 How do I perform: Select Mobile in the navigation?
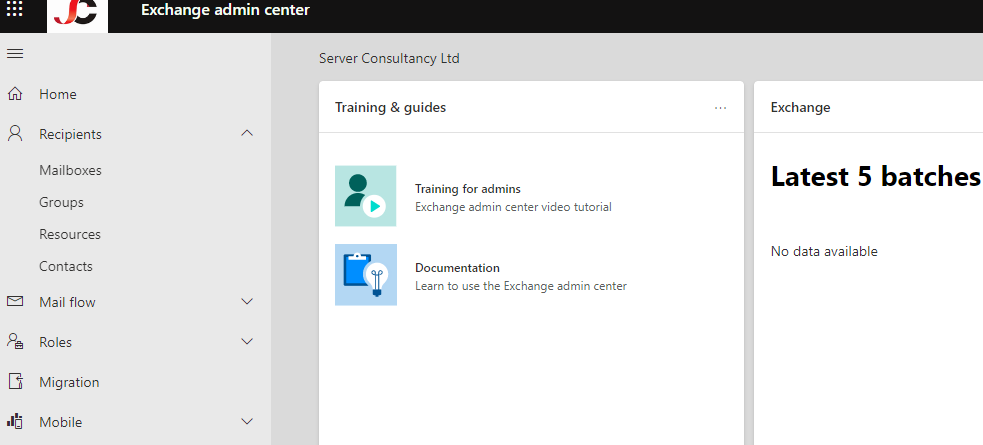pos(60,422)
